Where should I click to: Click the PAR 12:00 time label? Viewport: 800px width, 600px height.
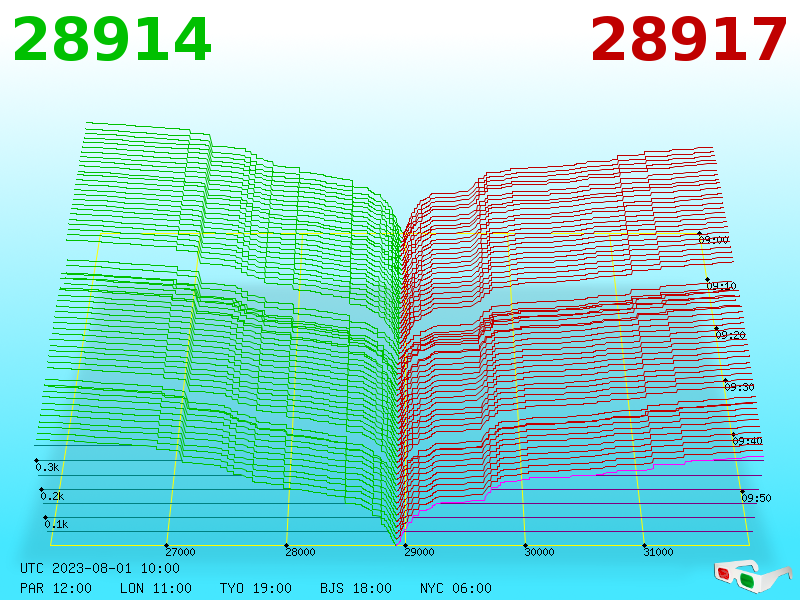point(56,588)
